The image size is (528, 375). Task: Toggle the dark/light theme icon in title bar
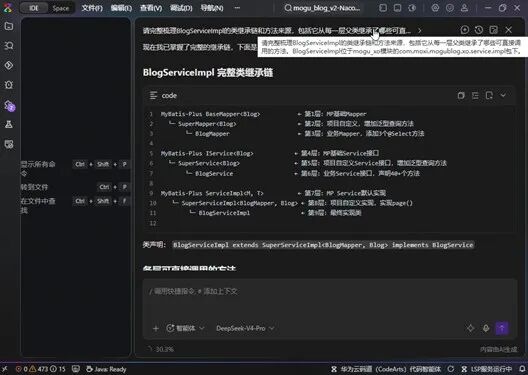click(x=412, y=8)
